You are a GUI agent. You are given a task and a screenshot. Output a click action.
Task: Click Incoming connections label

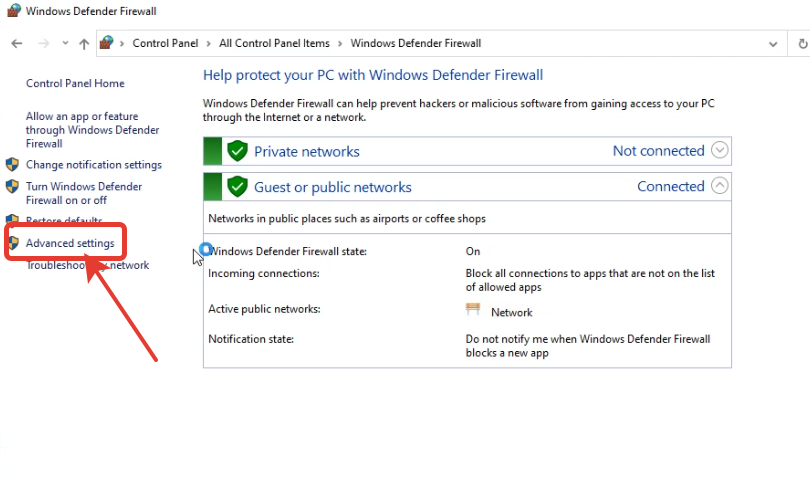264,274
